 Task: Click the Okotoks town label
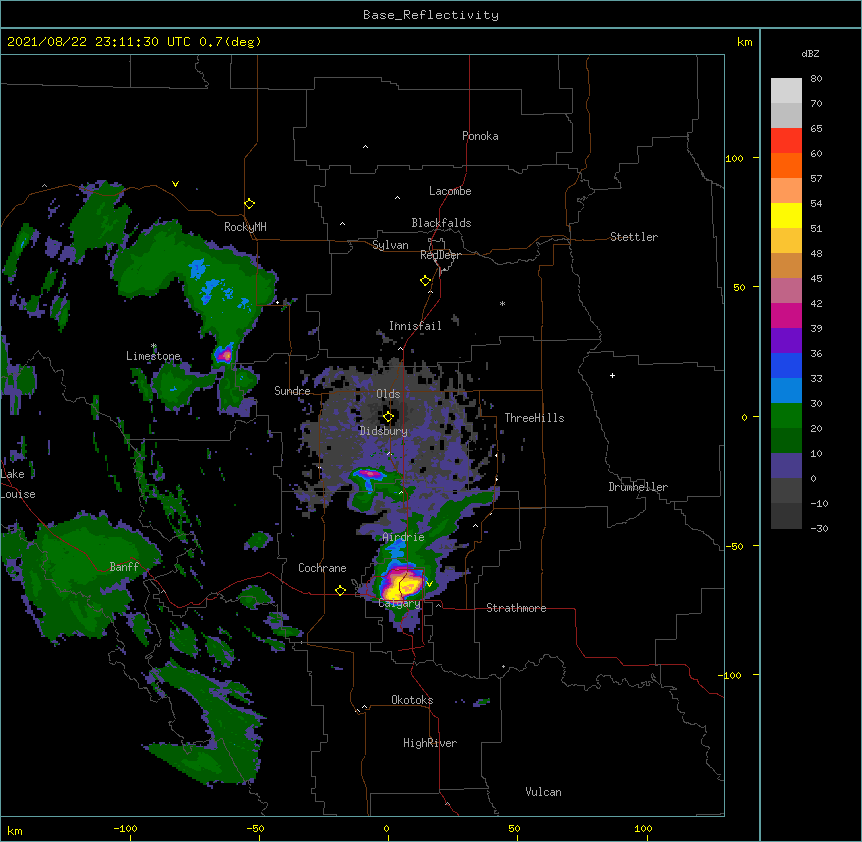[x=412, y=700]
